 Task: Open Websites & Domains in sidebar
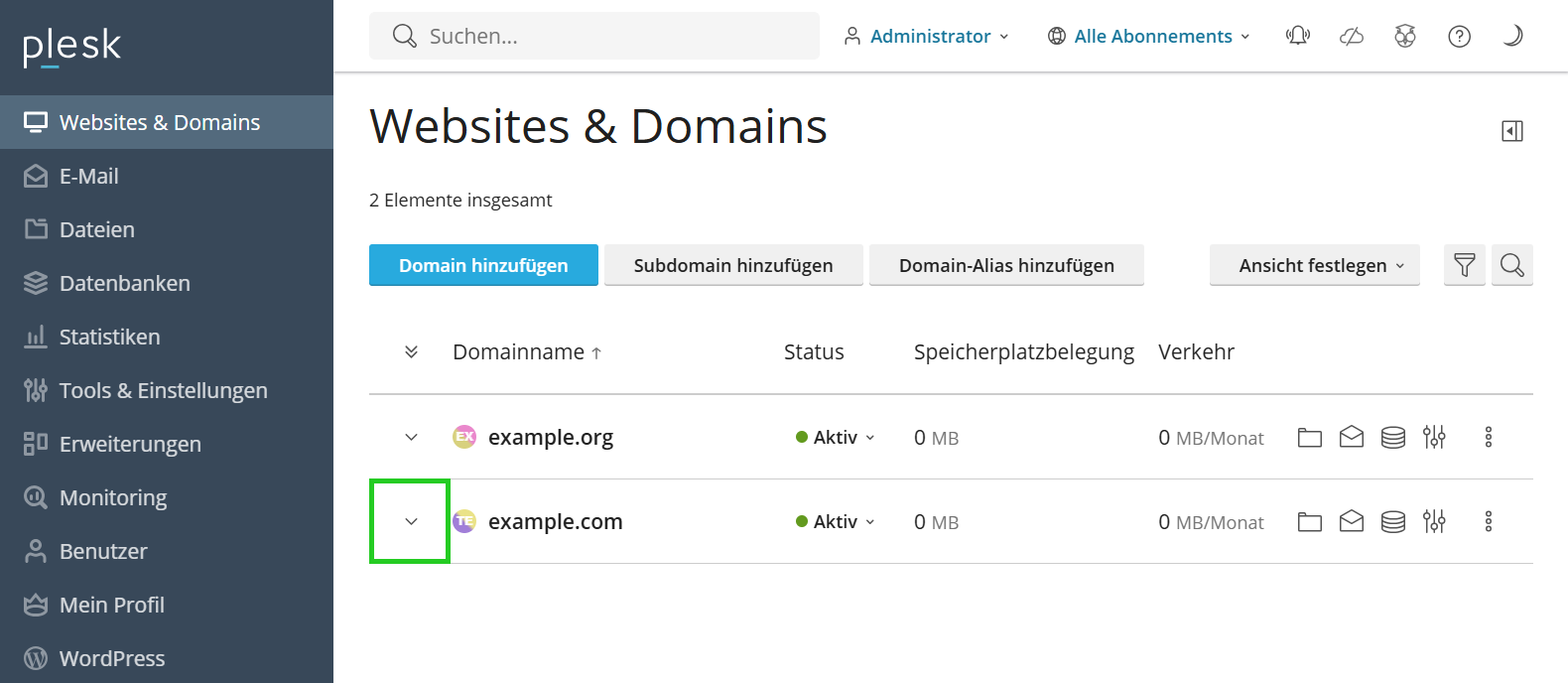(167, 122)
